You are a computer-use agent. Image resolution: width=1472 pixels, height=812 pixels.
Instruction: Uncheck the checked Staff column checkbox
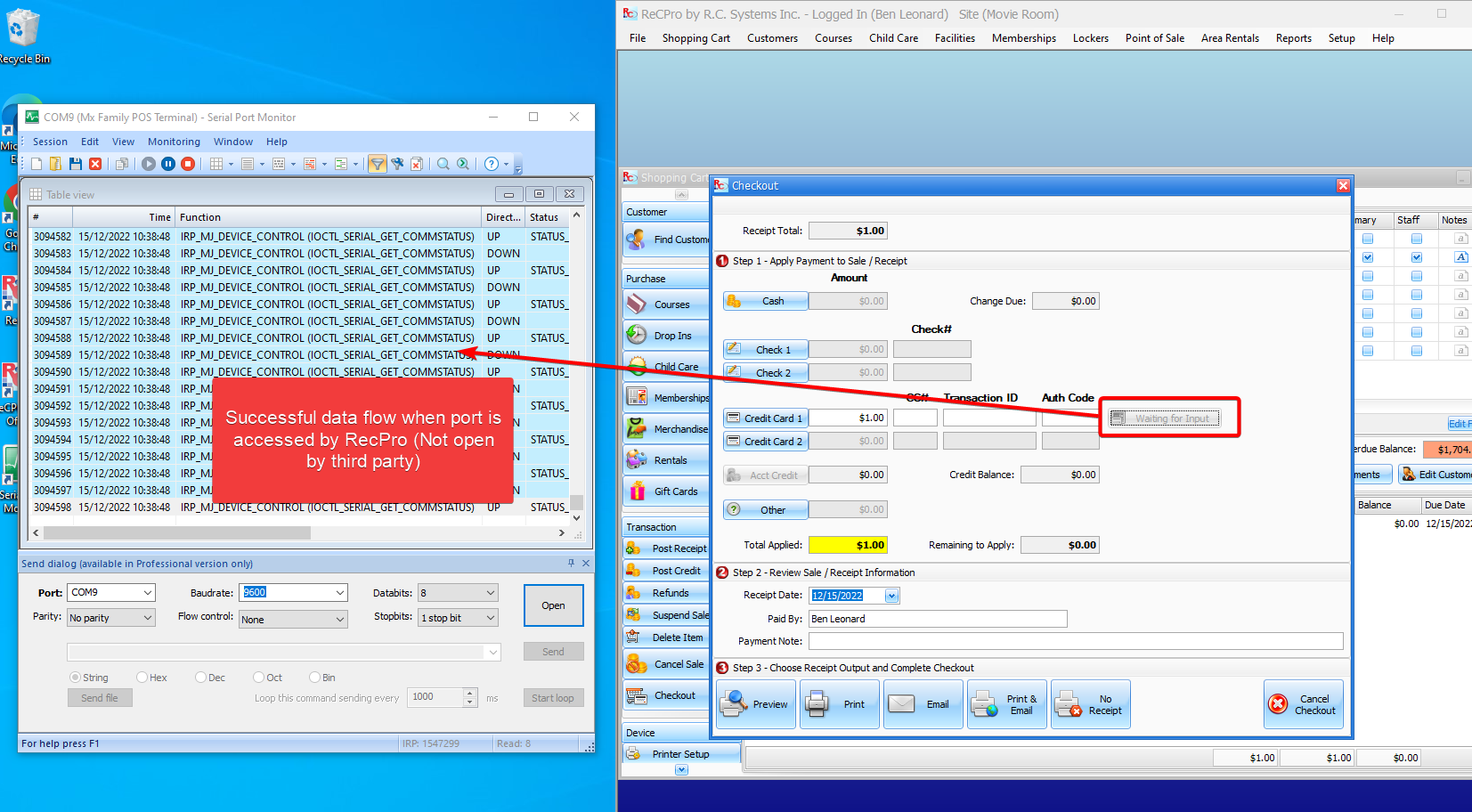pyautogui.click(x=1417, y=257)
